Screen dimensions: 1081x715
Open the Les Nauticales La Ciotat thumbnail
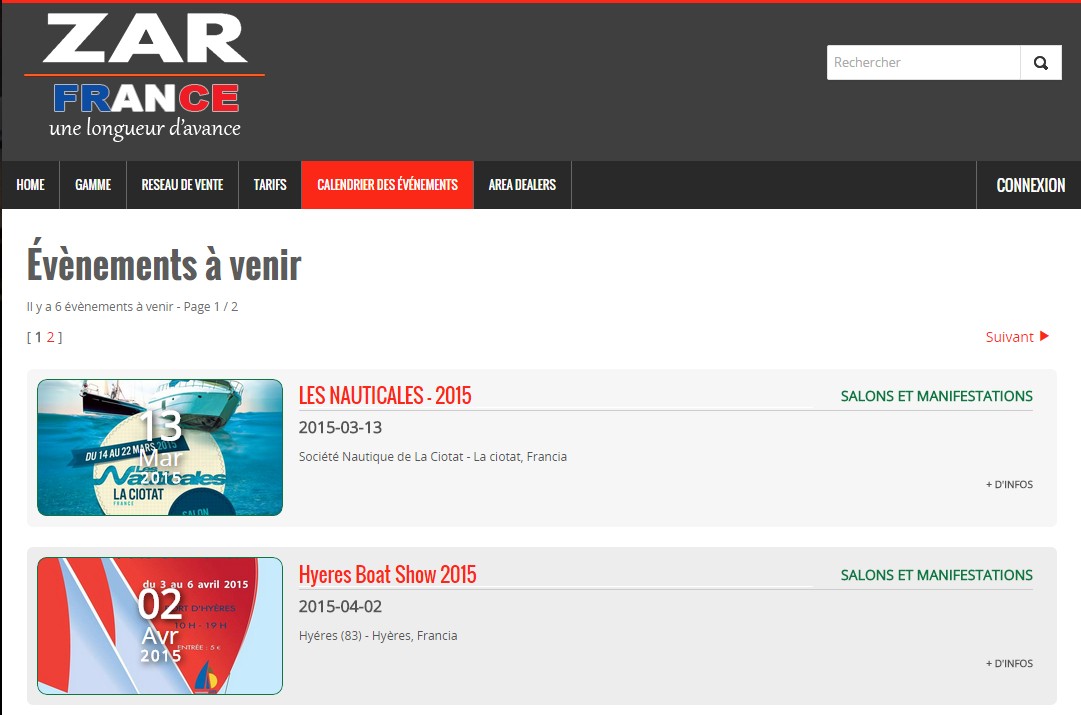pyautogui.click(x=160, y=447)
